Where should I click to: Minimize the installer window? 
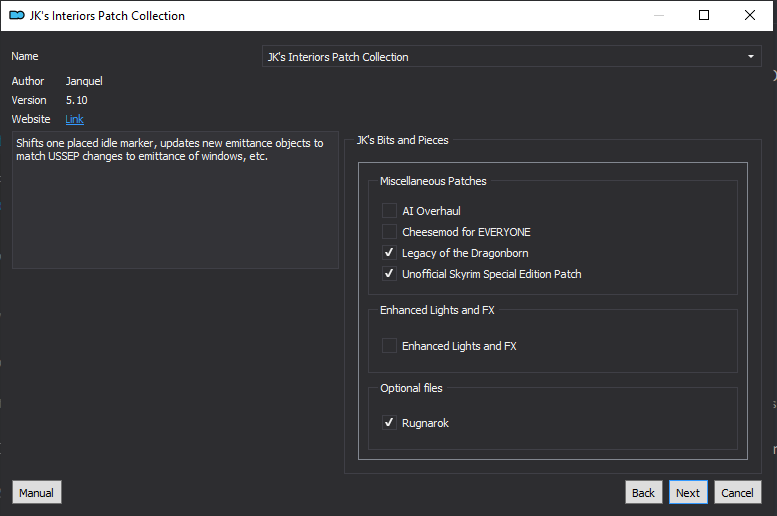(x=659, y=15)
